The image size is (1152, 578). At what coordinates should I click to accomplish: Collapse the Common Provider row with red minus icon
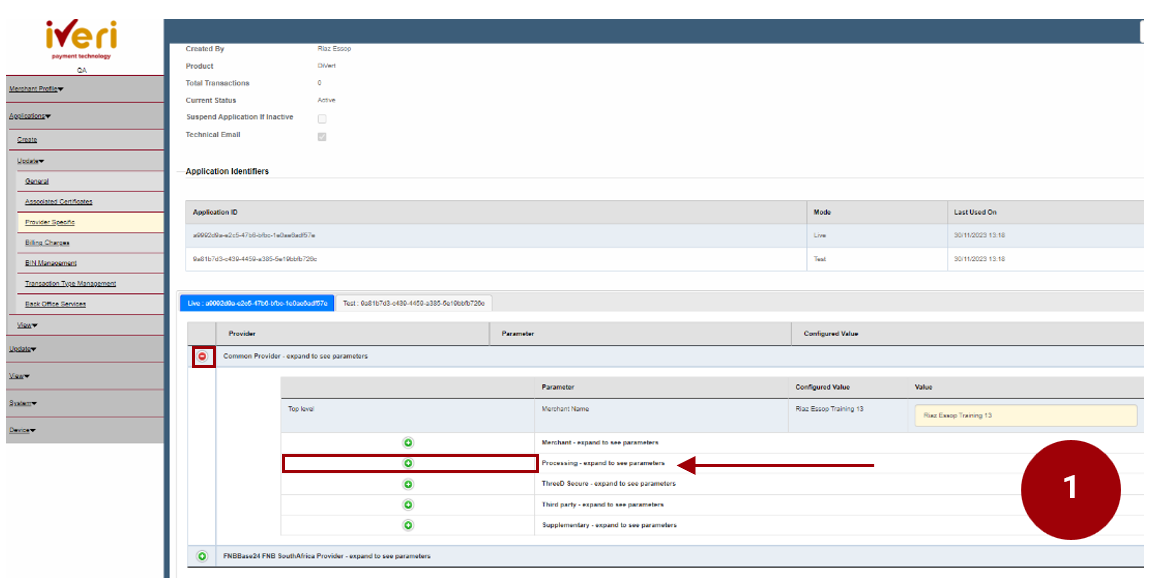202,356
